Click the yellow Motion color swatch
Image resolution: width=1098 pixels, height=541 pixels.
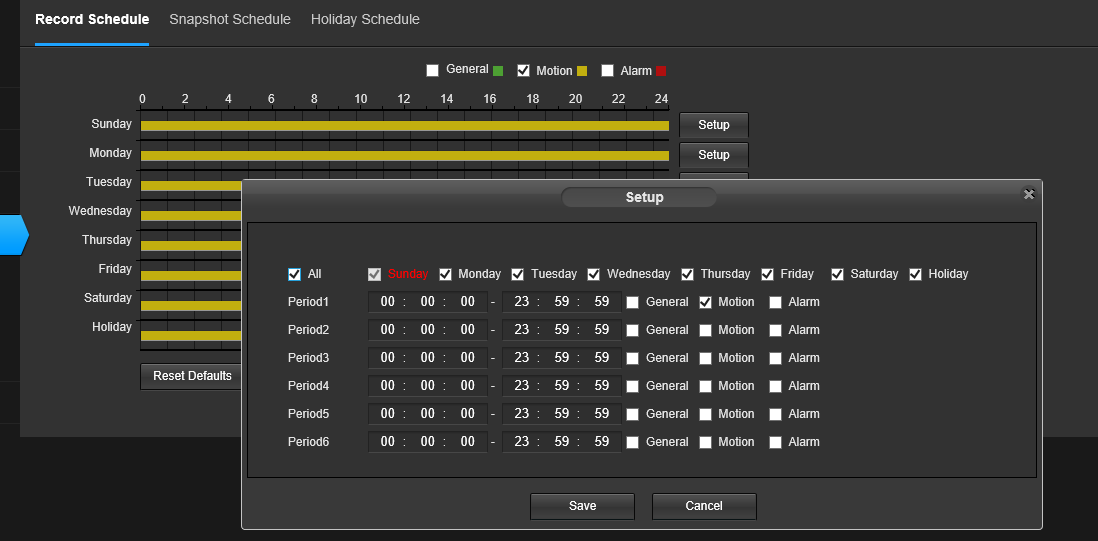(x=582, y=71)
